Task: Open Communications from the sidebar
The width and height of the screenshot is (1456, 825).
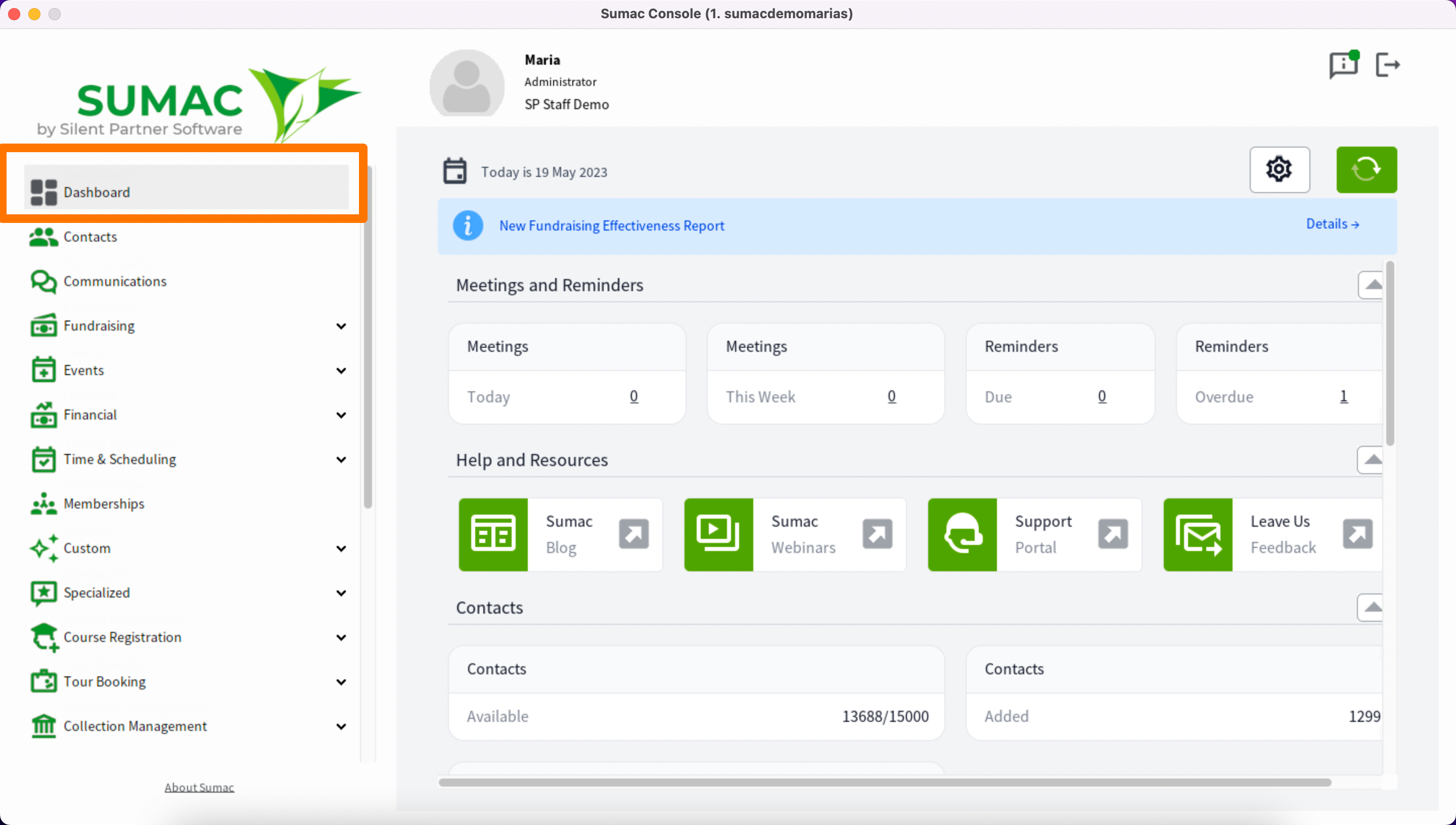Action: coord(187,282)
